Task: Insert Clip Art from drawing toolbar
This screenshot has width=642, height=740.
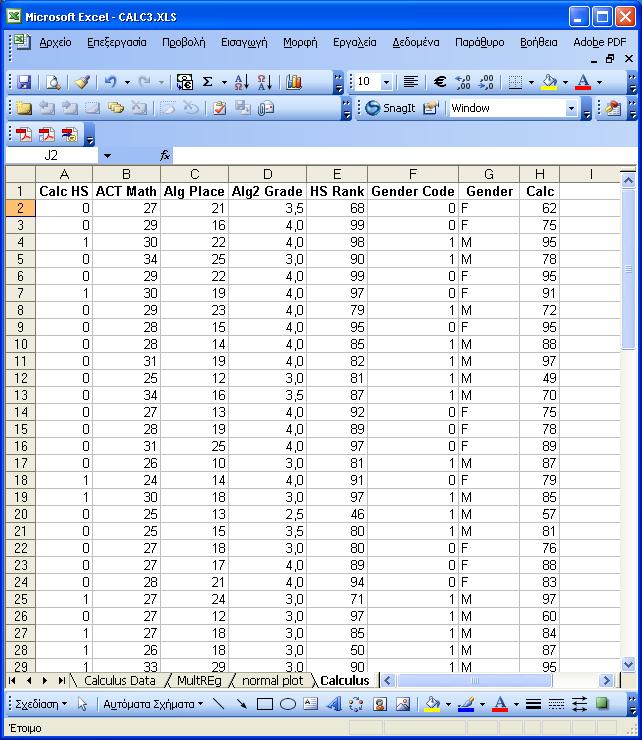Action: [380, 704]
